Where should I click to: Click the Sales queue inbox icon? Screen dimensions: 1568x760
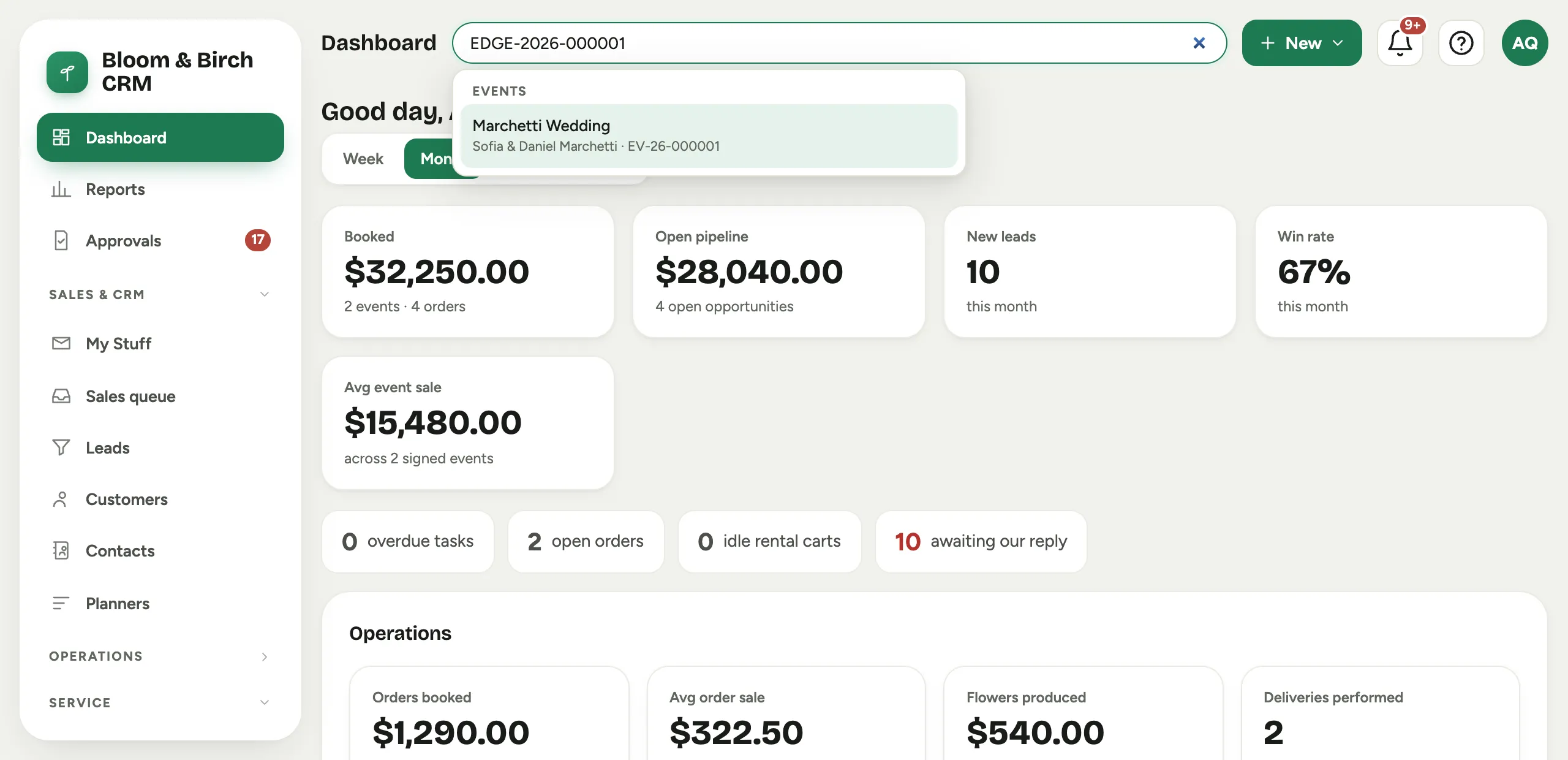tap(61, 396)
